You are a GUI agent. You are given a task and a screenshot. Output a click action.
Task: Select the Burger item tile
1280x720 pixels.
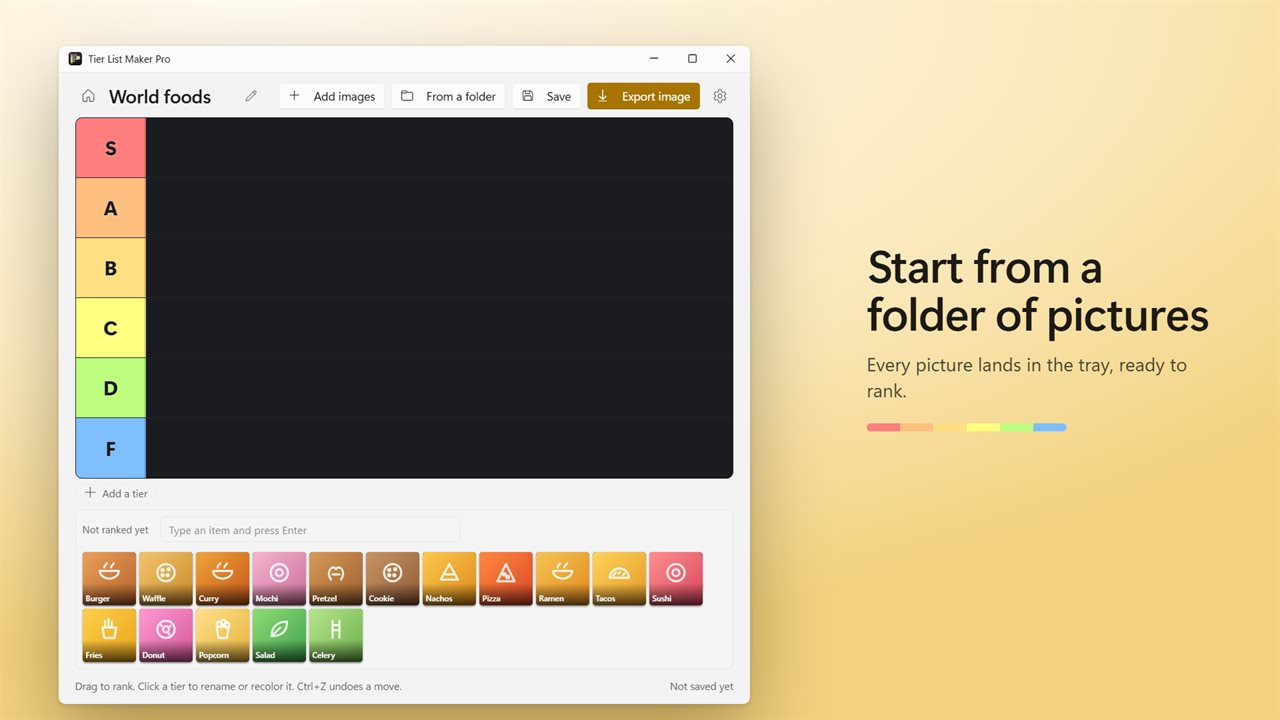(109, 579)
